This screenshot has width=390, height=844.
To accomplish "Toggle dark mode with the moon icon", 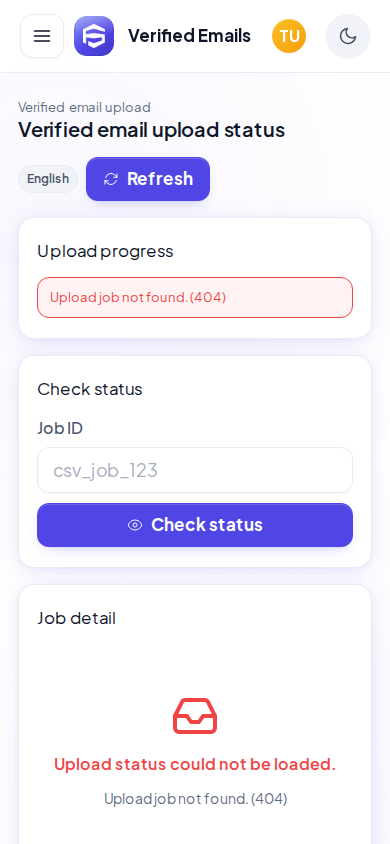I will tap(348, 36).
